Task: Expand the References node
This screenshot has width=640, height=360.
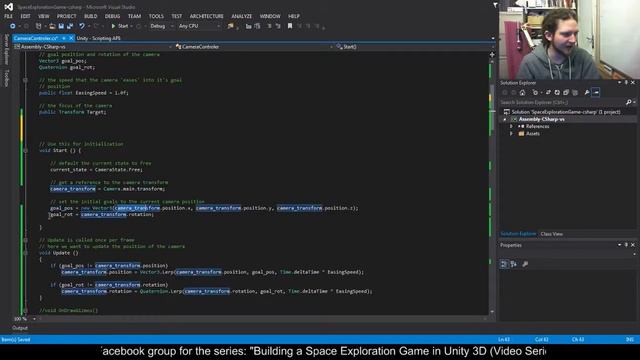Action: click(511, 127)
